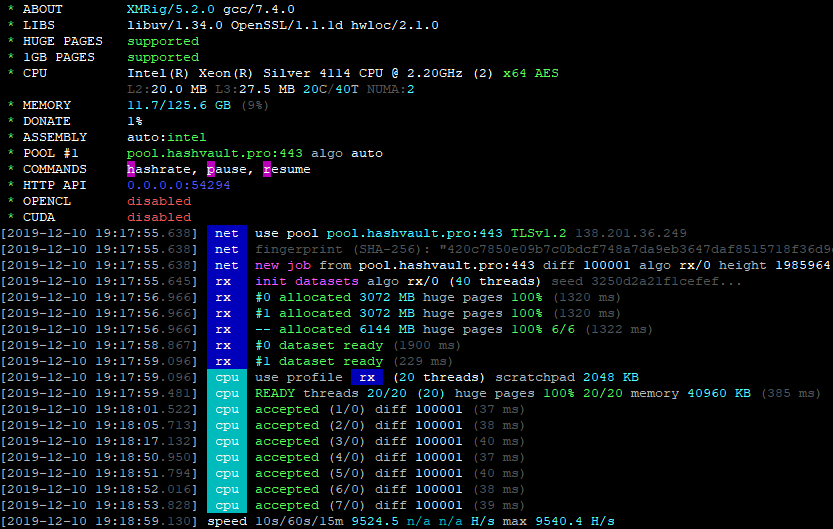Click the OPENCL disabled status
833x529 pixels.
click(159, 201)
